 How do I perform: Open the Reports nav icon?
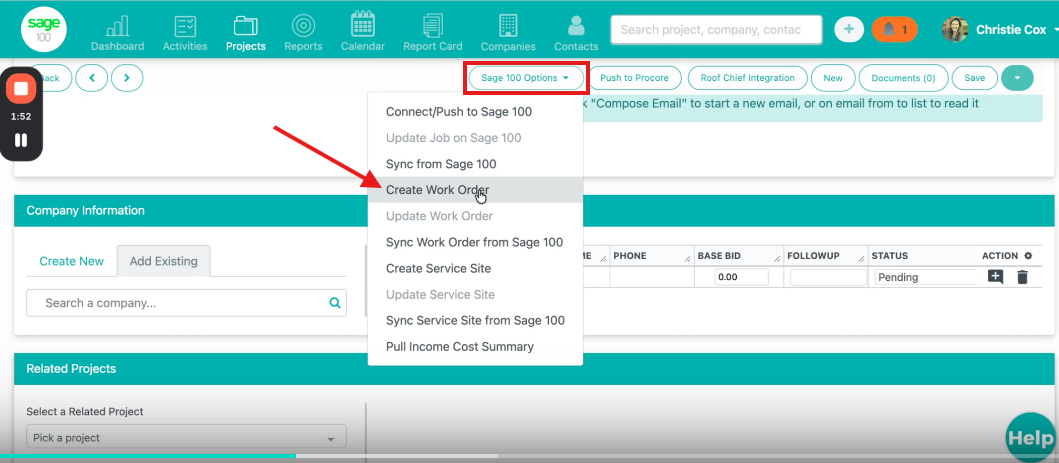(x=303, y=34)
